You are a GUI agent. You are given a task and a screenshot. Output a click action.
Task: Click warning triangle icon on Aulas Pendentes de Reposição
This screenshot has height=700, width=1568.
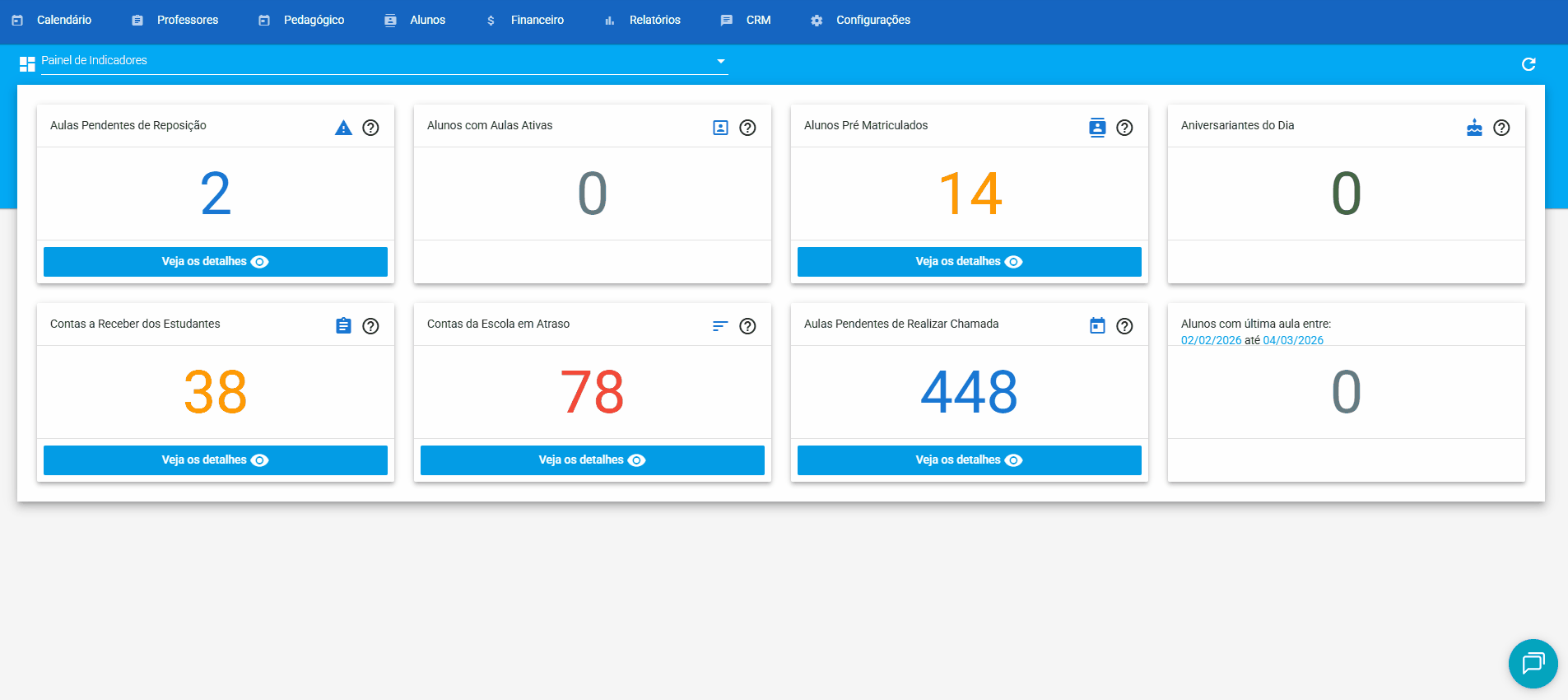pos(343,128)
